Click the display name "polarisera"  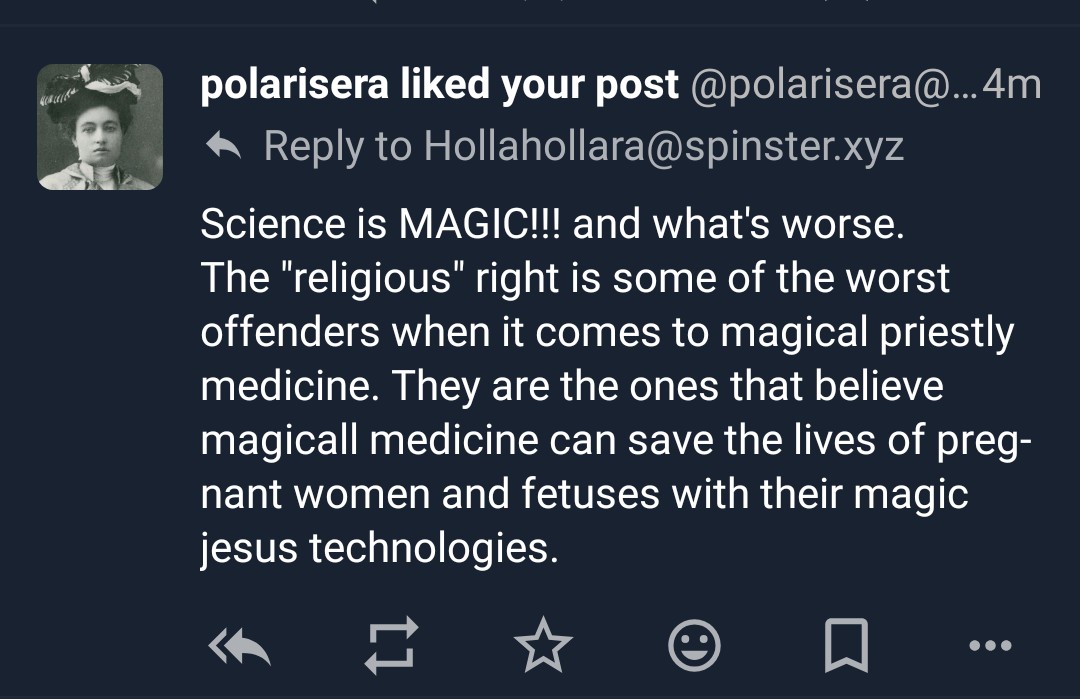tap(294, 86)
